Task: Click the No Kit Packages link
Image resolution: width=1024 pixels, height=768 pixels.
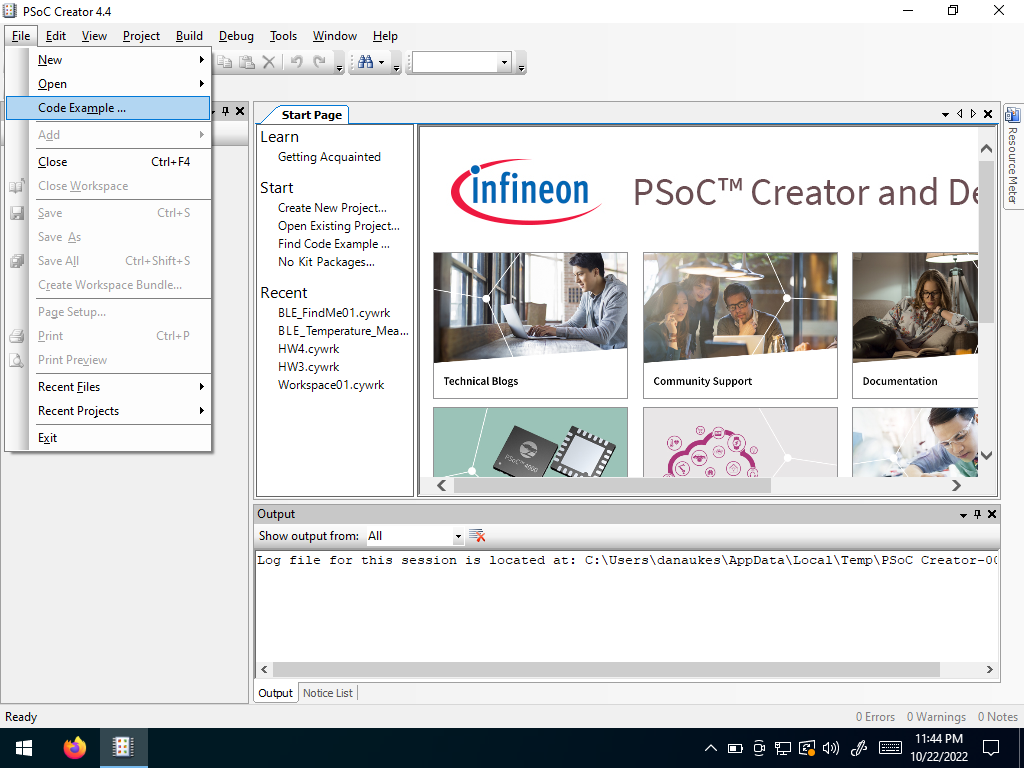Action: (x=327, y=262)
